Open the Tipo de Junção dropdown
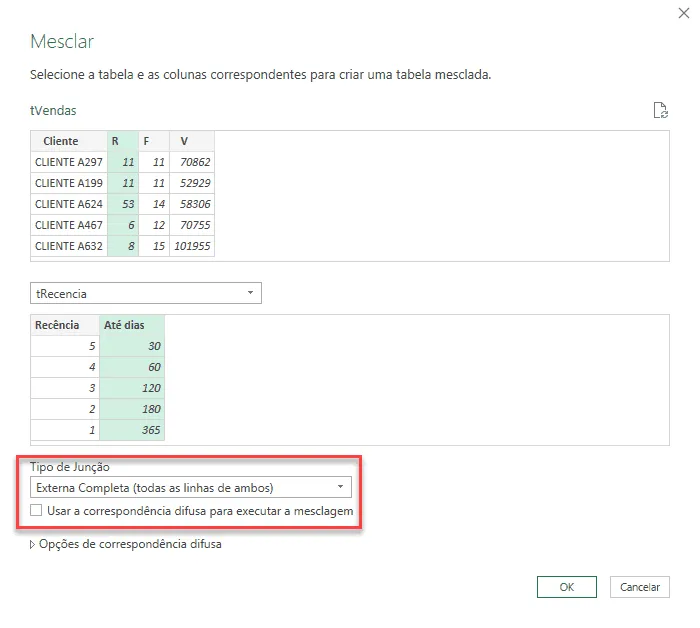The width and height of the screenshot is (700, 628). [x=191, y=487]
